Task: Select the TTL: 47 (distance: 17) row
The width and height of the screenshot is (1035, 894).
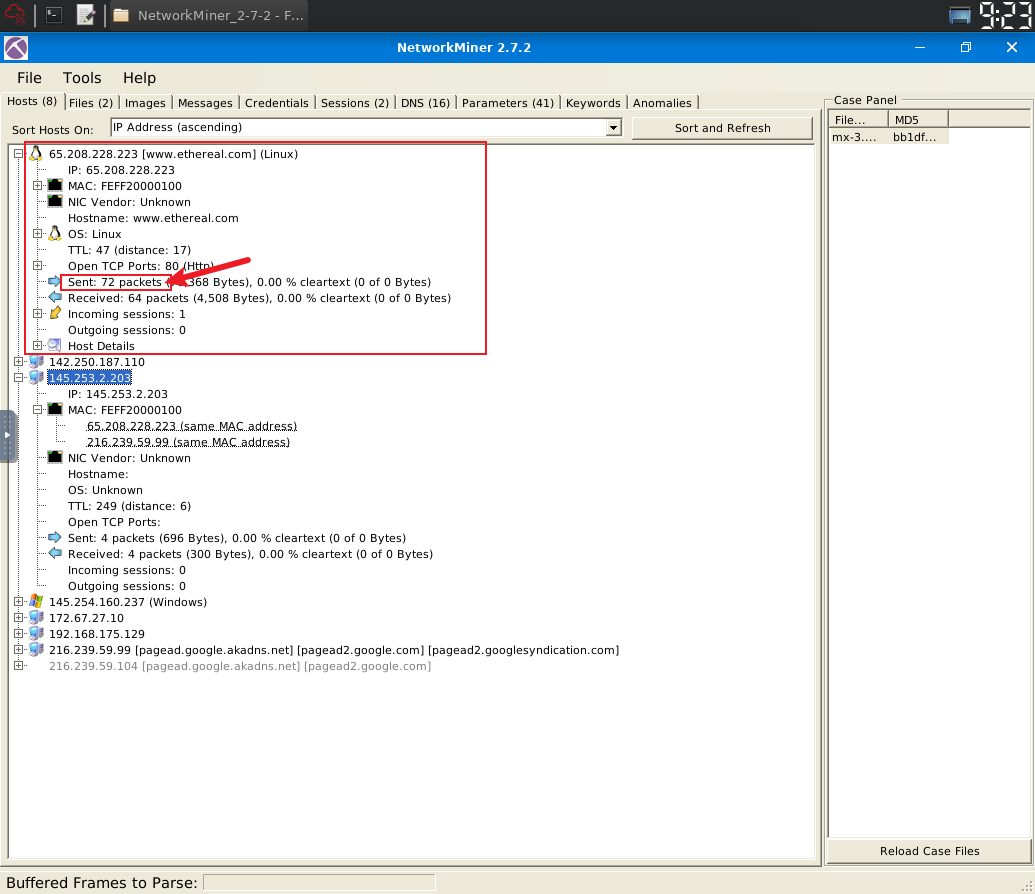Action: (129, 250)
